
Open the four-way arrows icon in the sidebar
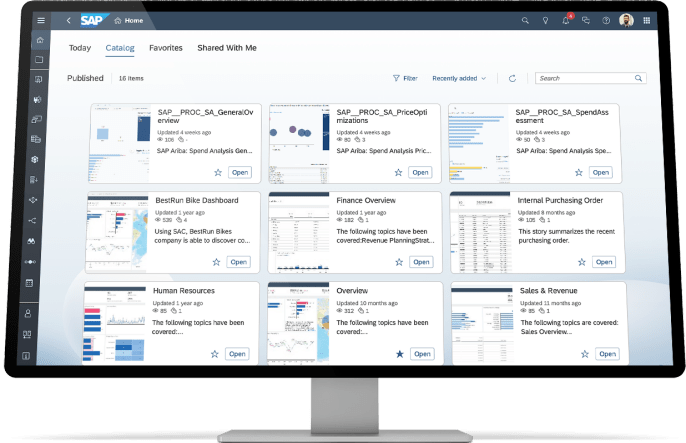pyautogui.click(x=33, y=200)
